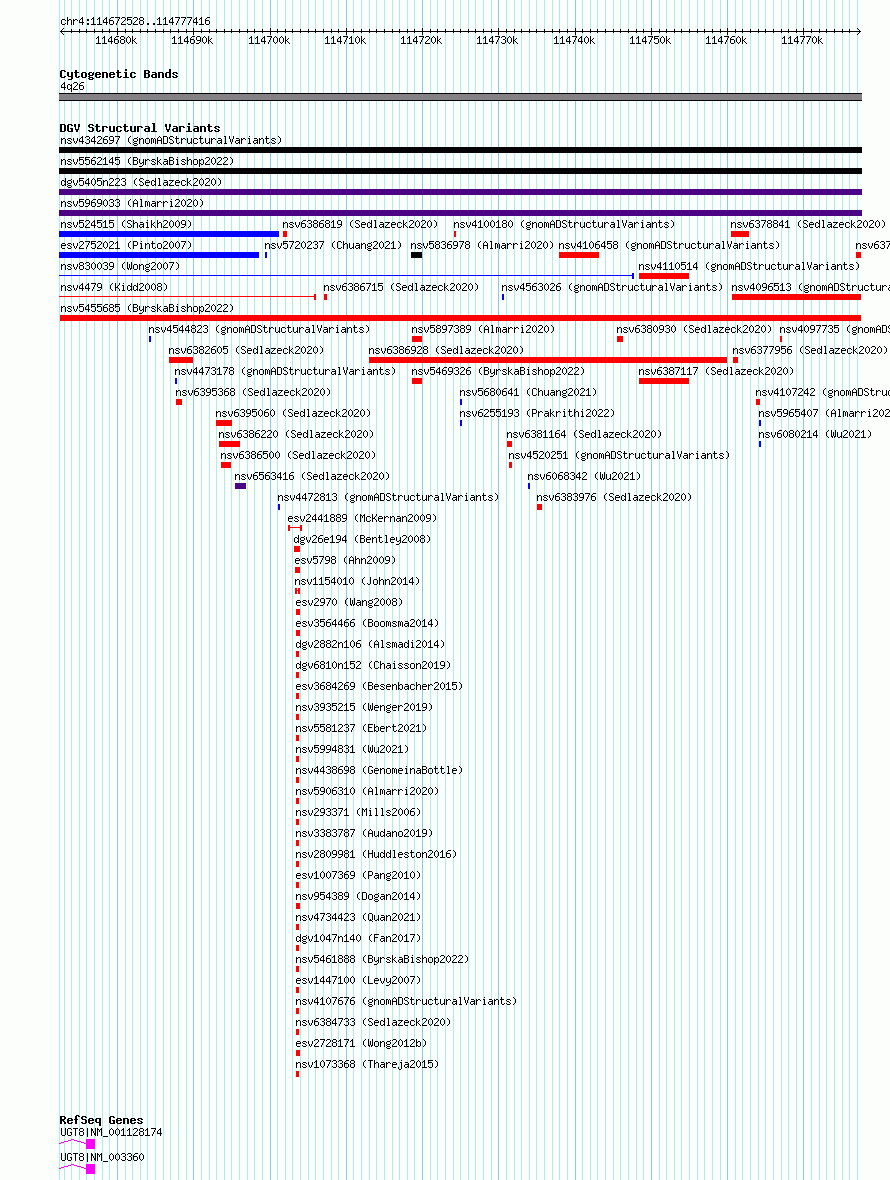Click the nsv4342697 gnomADStructuralVariants label
This screenshot has width=890, height=1180.
(171, 140)
